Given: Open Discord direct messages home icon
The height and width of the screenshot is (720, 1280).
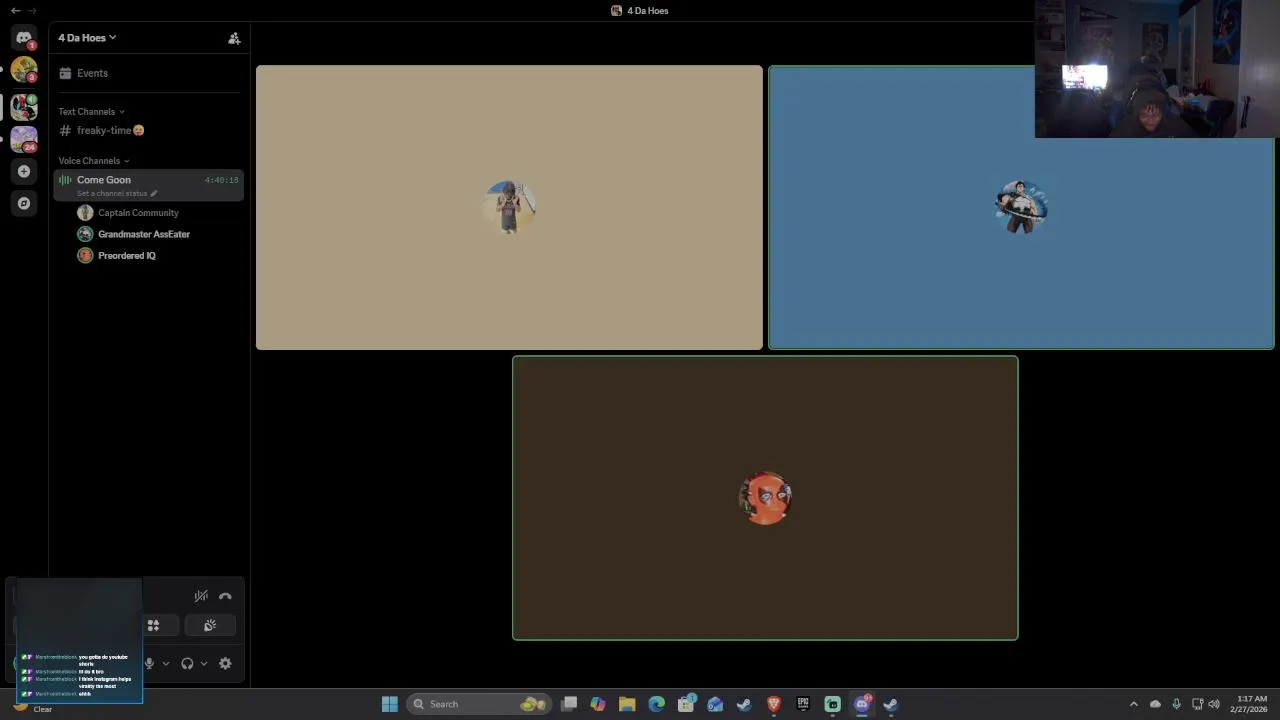Looking at the screenshot, I should (24, 38).
